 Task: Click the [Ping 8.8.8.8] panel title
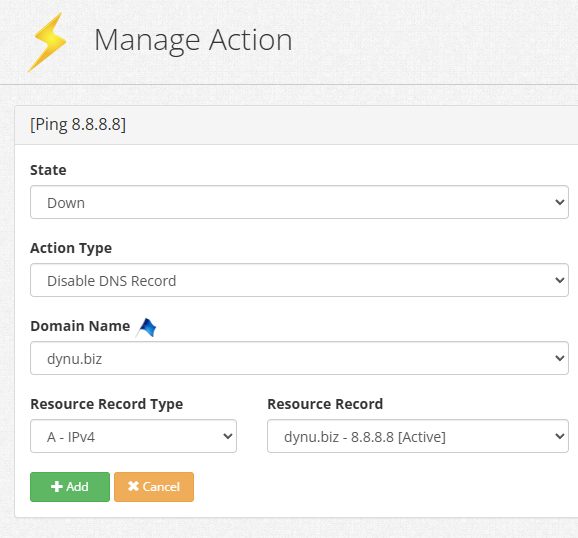pos(78,124)
